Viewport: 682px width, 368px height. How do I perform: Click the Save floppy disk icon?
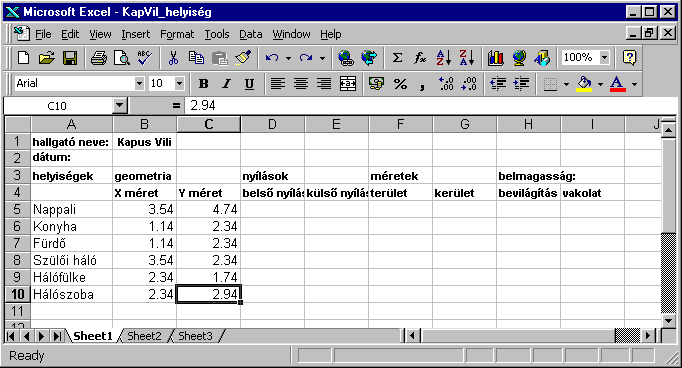tap(70, 58)
